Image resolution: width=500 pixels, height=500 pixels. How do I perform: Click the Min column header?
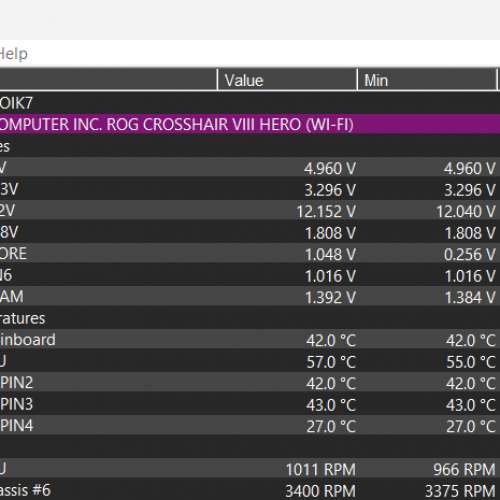pyautogui.click(x=427, y=80)
